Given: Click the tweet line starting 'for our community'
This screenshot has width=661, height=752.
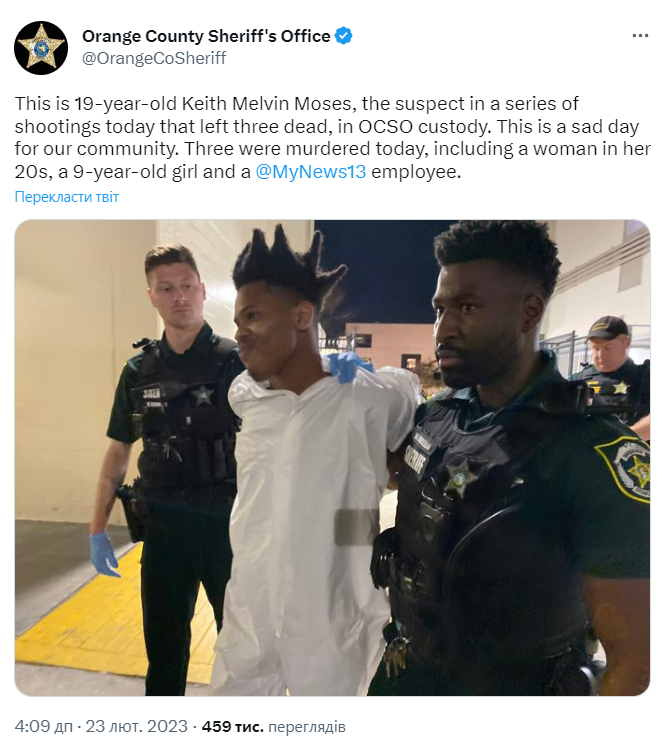Looking at the screenshot, I should coord(332,149).
